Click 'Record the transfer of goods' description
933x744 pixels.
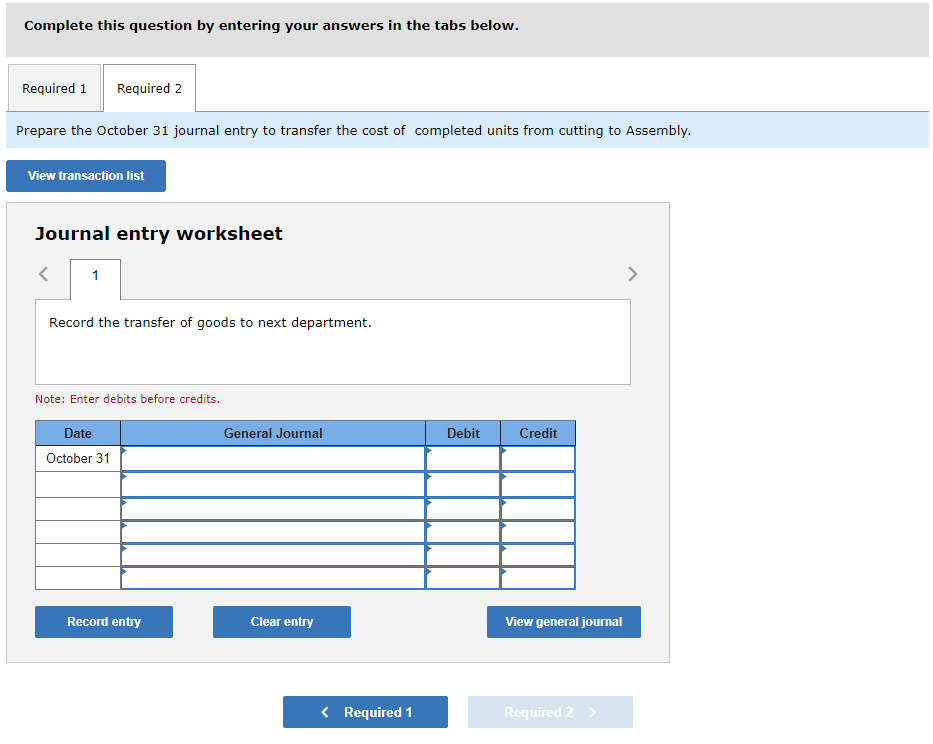pyautogui.click(x=210, y=323)
